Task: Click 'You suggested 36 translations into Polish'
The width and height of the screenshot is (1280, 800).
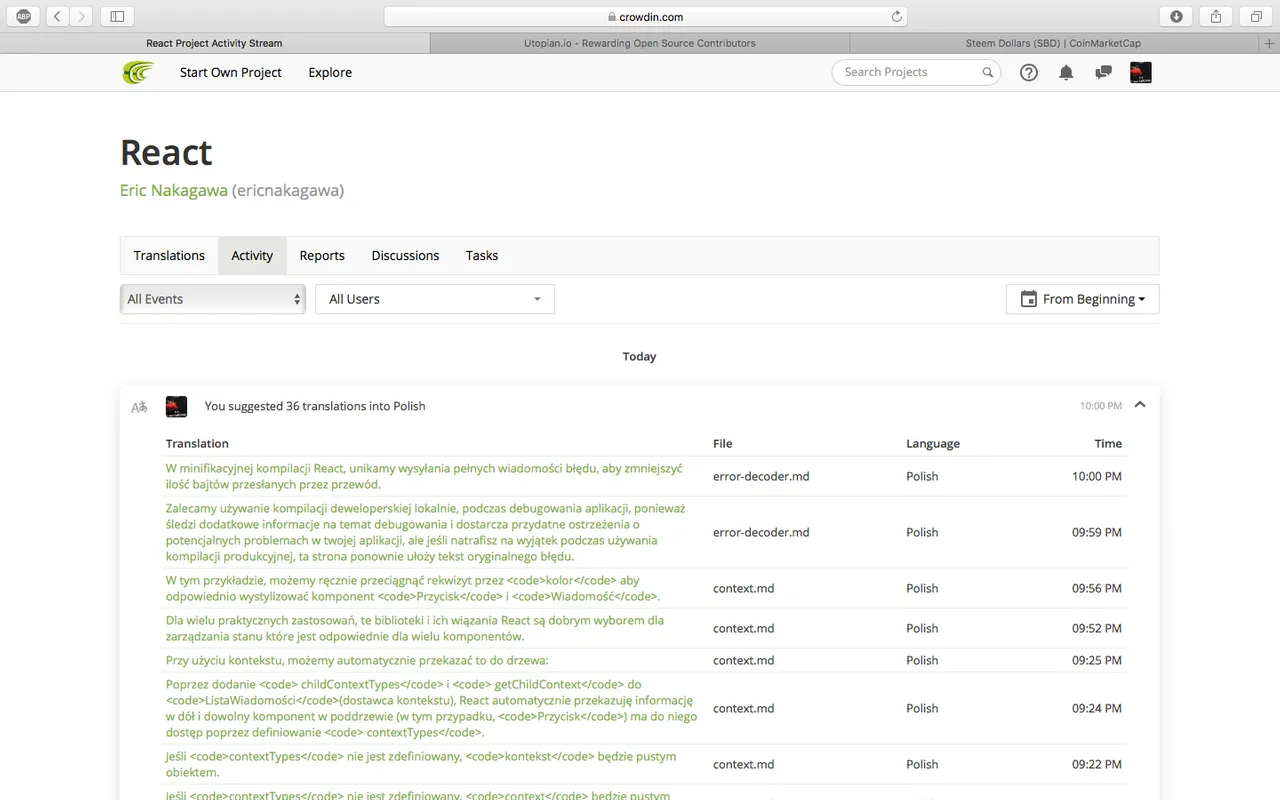Action: 315,406
